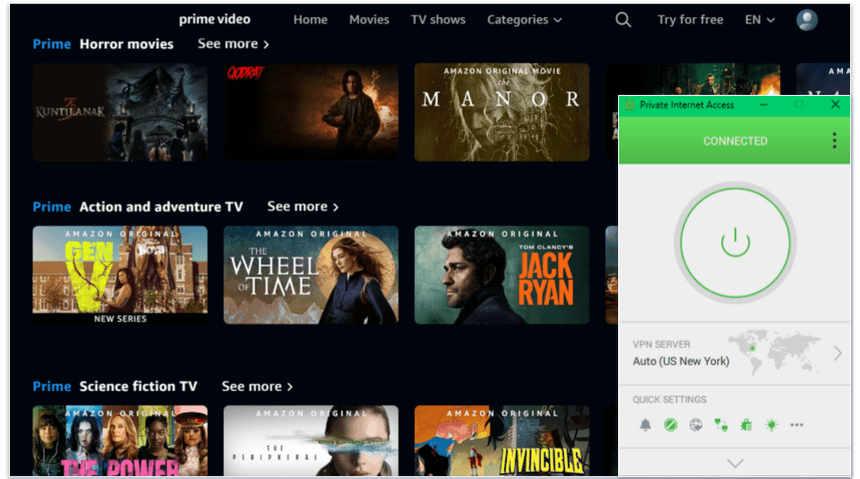Open Science fiction TV heading

pyautogui.click(x=138, y=386)
